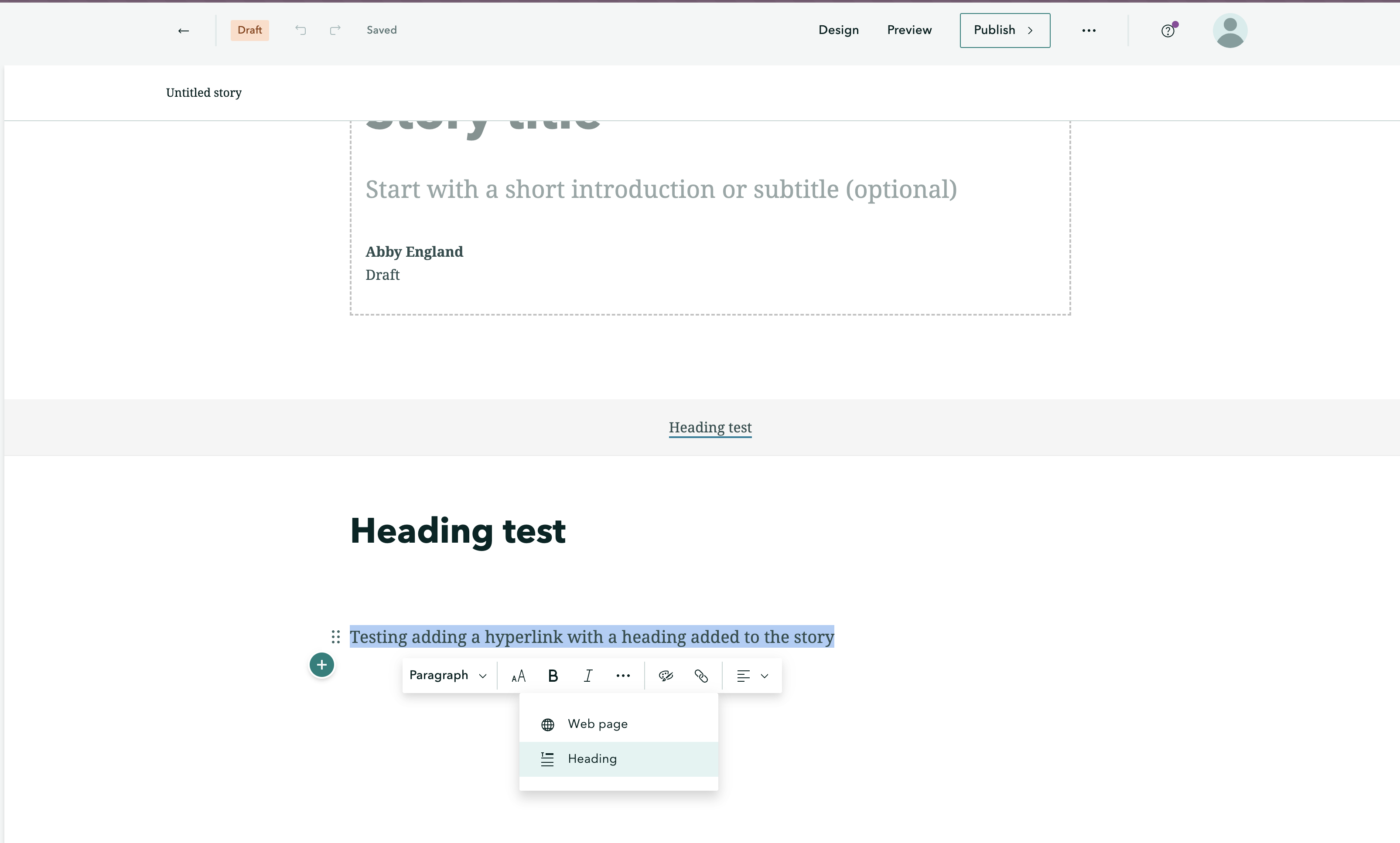Open the user profile avatar

coord(1229,31)
